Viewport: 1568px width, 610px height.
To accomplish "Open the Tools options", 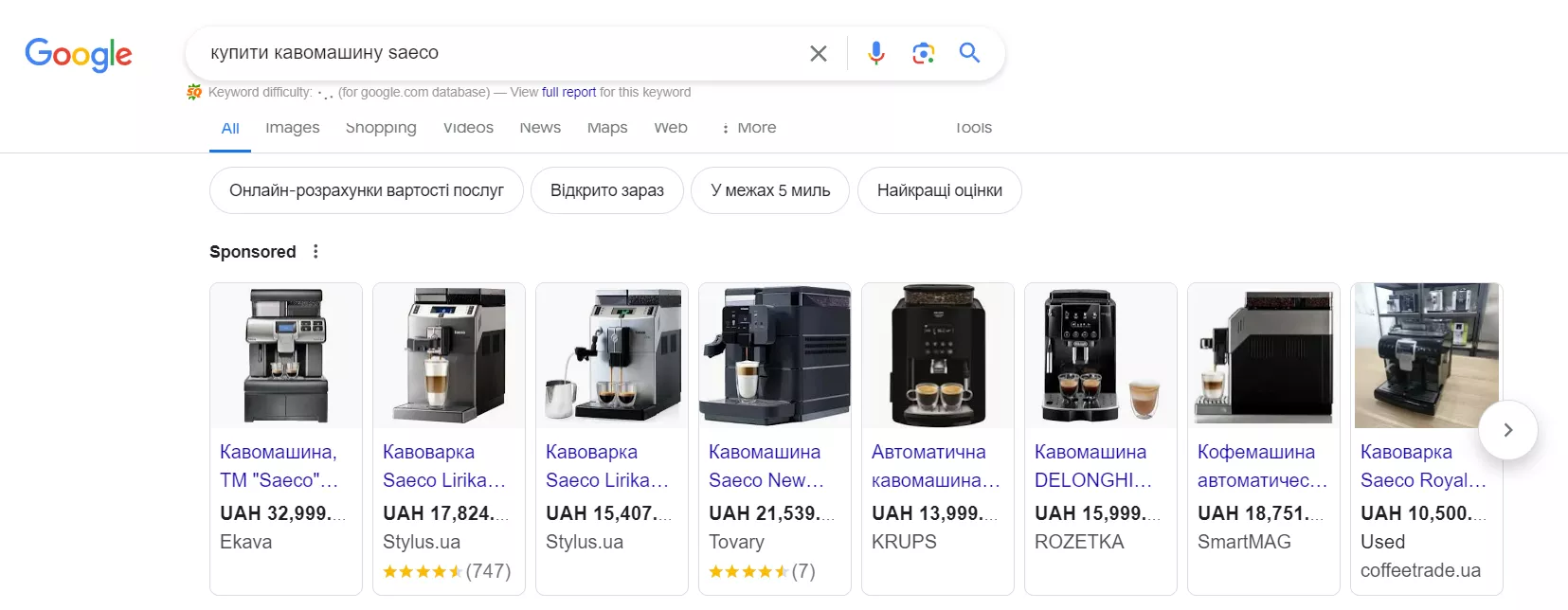I will pyautogui.click(x=973, y=128).
